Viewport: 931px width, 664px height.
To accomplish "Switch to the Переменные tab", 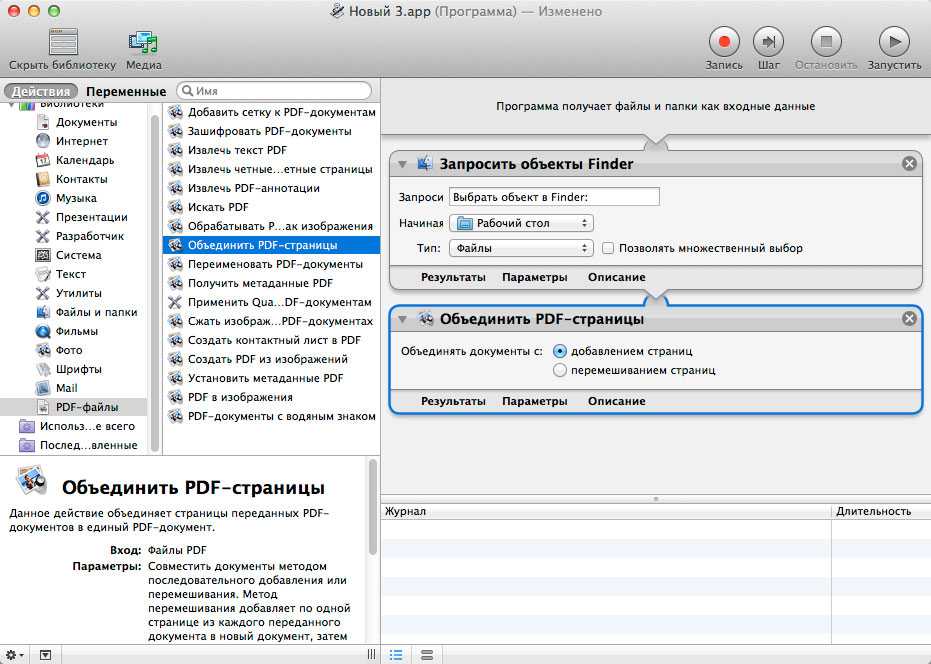I will pos(126,91).
